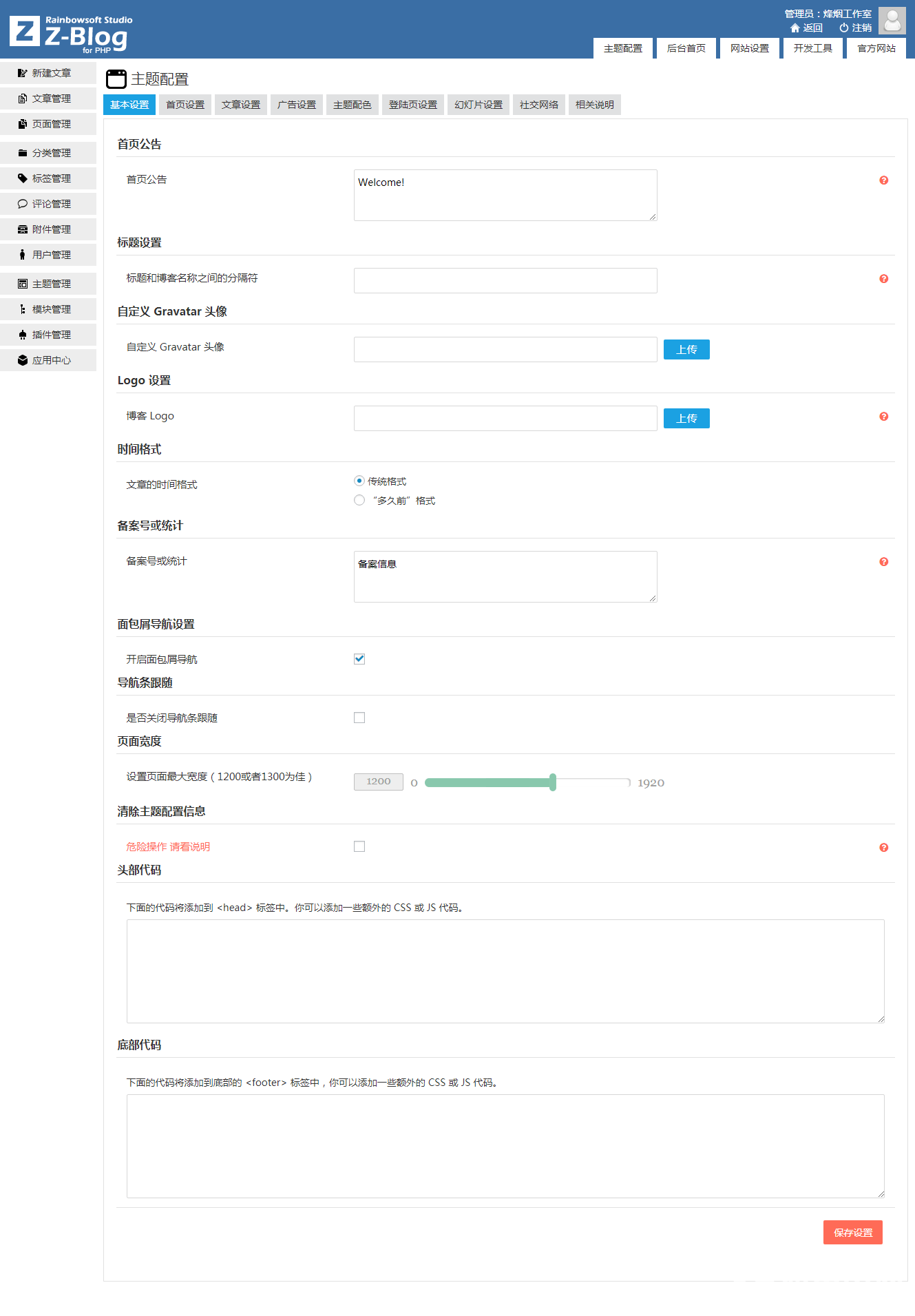Viewport: 915px width, 1316px height.
Task: Open help icon for 备案号或统计
Action: 884,562
